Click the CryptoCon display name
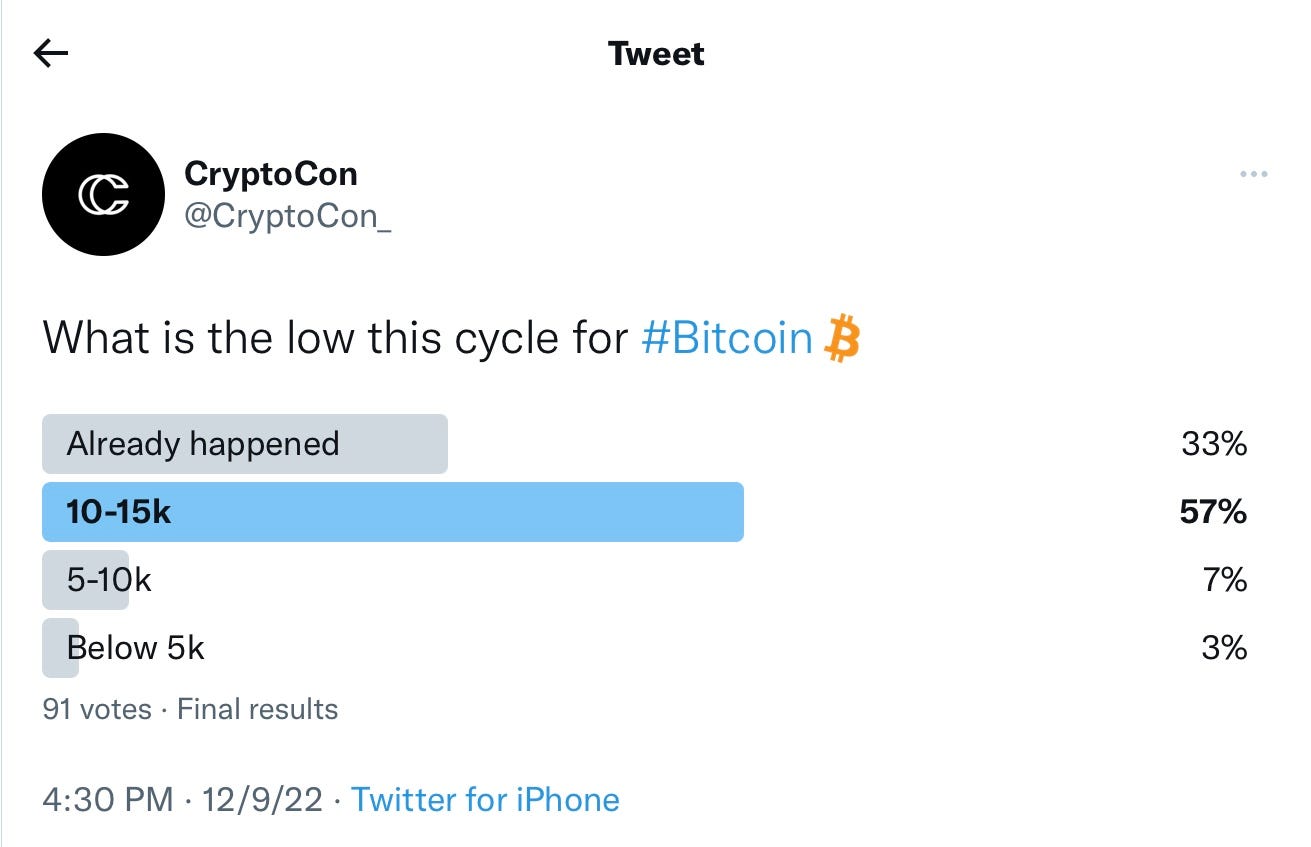The width and height of the screenshot is (1311, 847). pos(271,174)
